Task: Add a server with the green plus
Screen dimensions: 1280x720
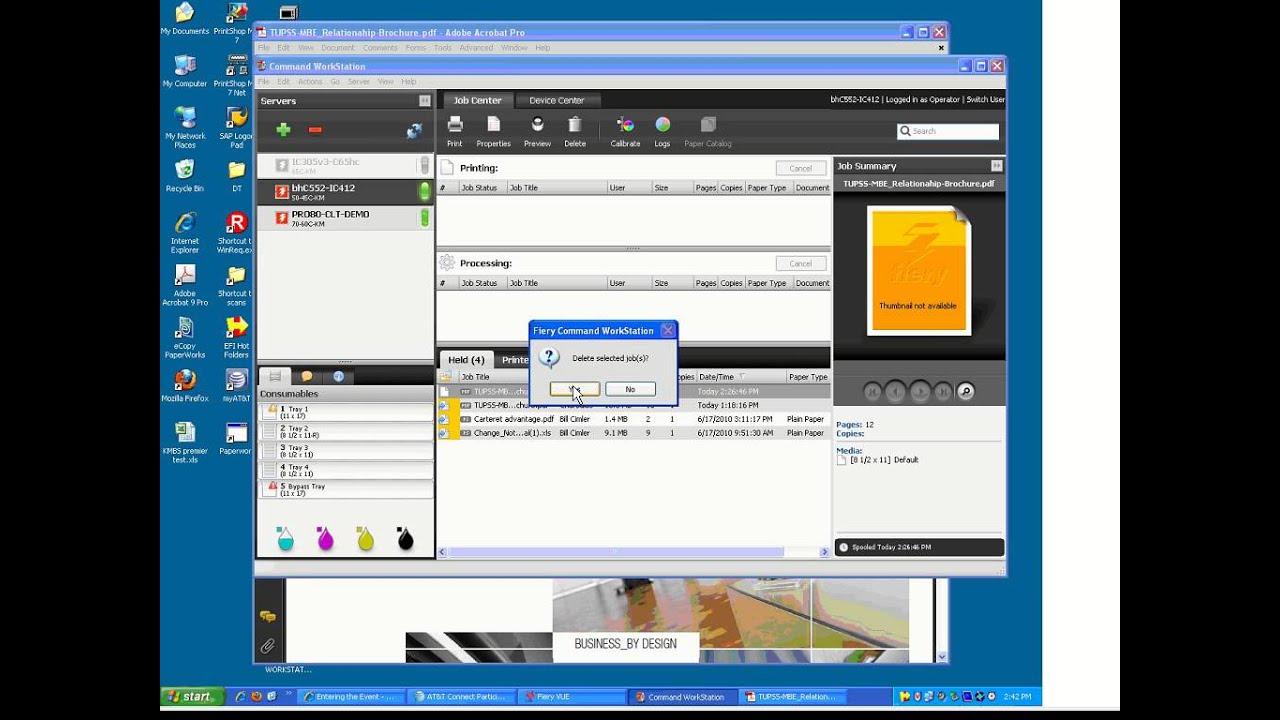Action: (x=284, y=130)
